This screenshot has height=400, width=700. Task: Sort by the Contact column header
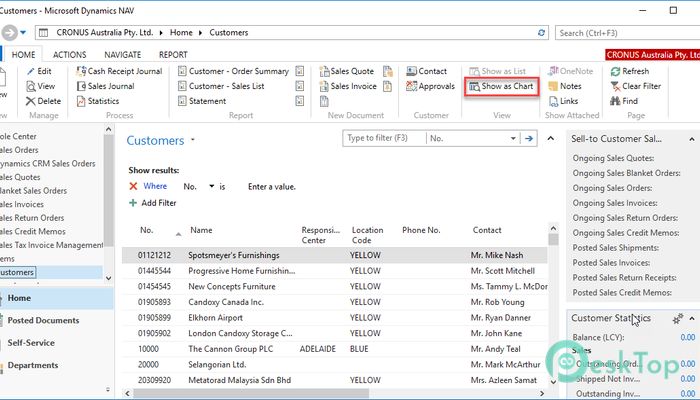pyautogui.click(x=487, y=230)
